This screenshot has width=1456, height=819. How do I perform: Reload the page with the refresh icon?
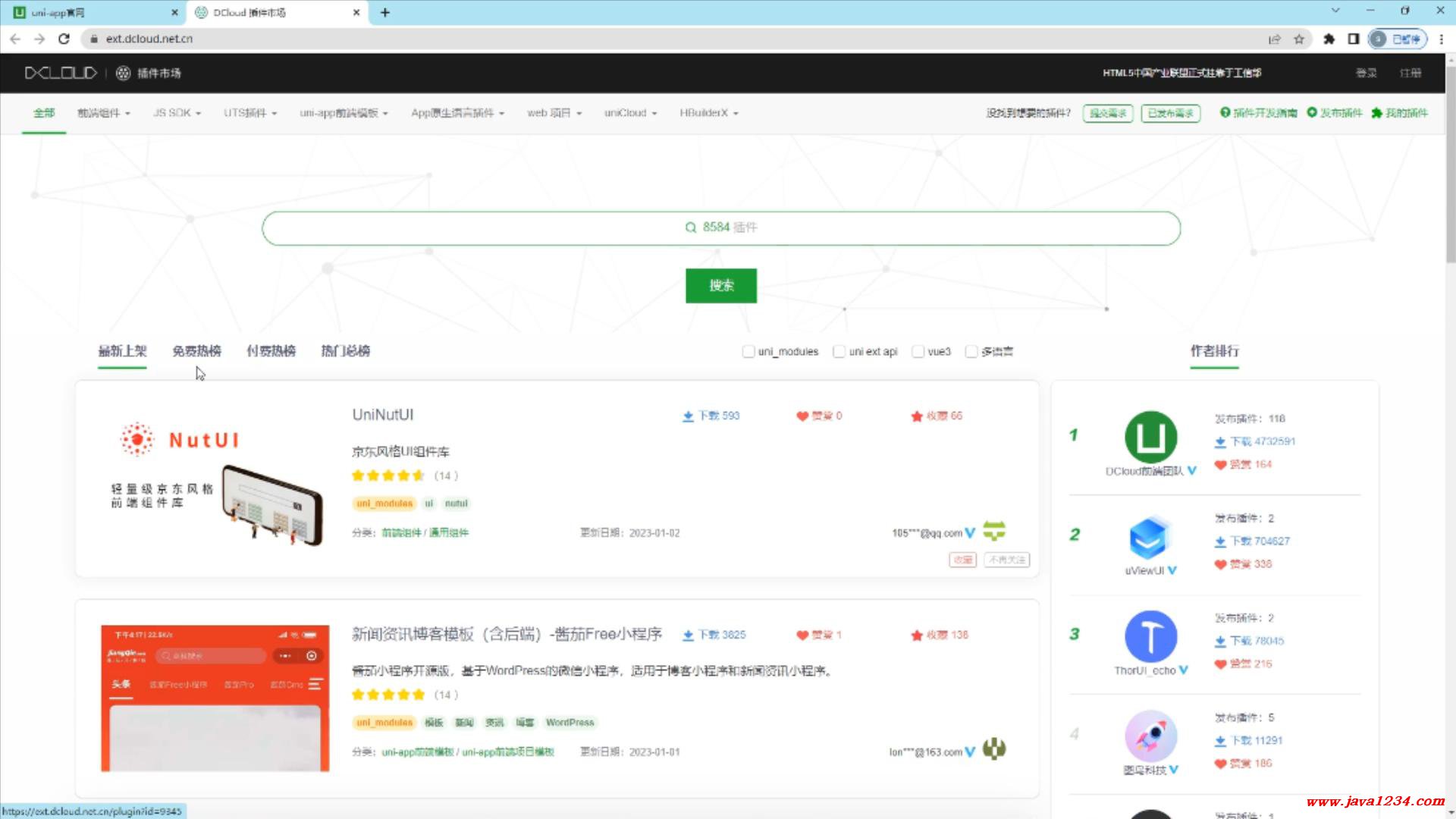click(64, 39)
